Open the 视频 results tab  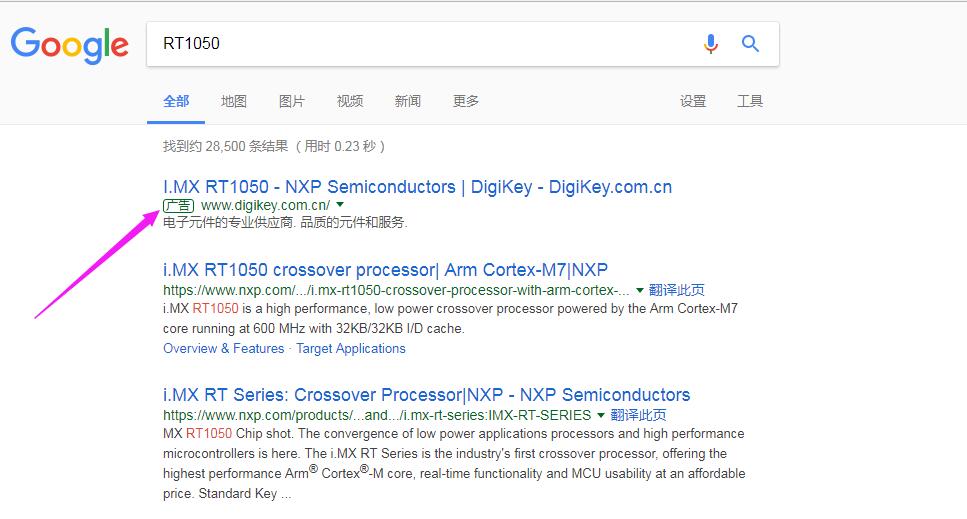pyautogui.click(x=350, y=101)
